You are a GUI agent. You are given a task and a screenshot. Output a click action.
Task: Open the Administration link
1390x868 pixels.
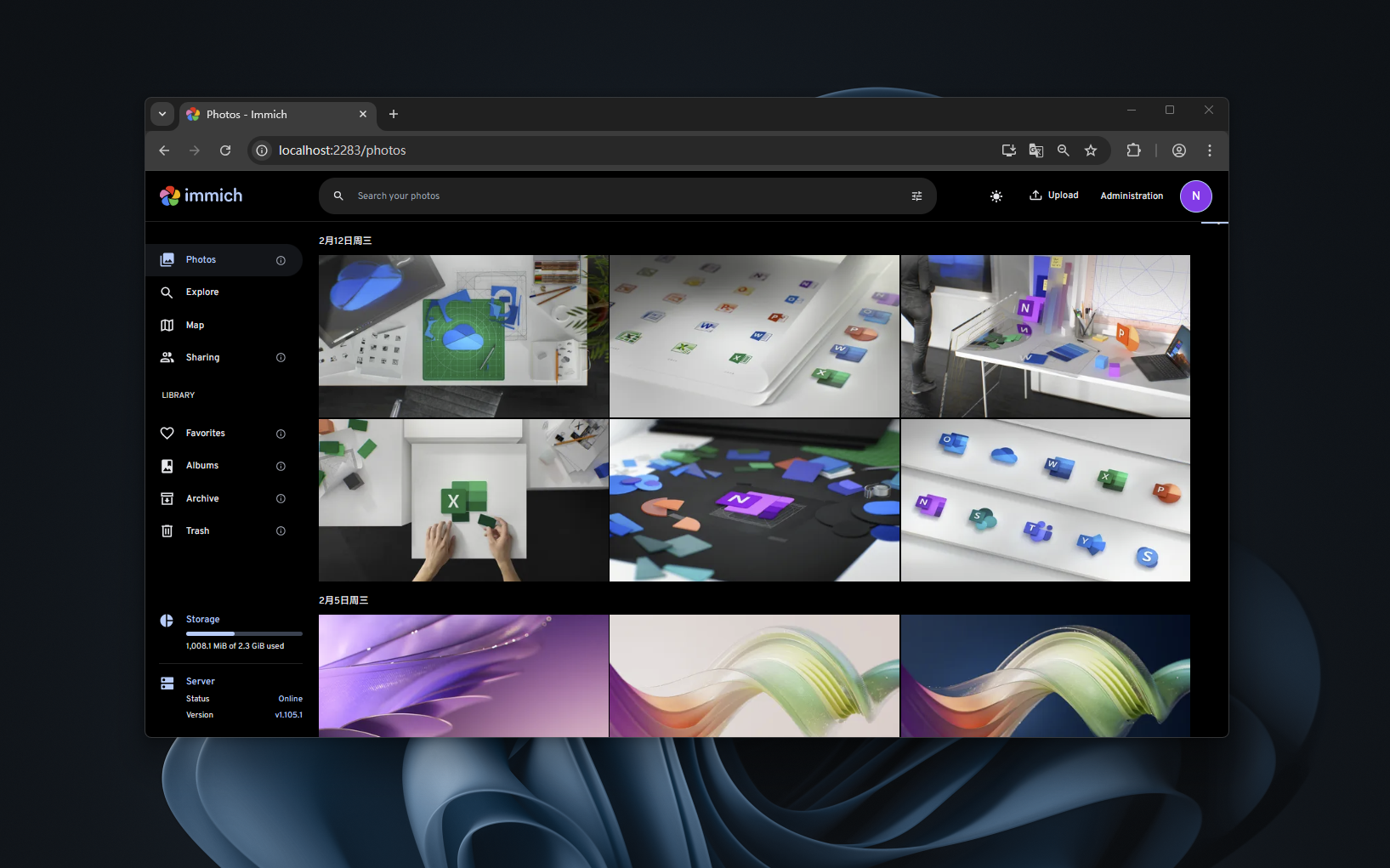(x=1132, y=196)
